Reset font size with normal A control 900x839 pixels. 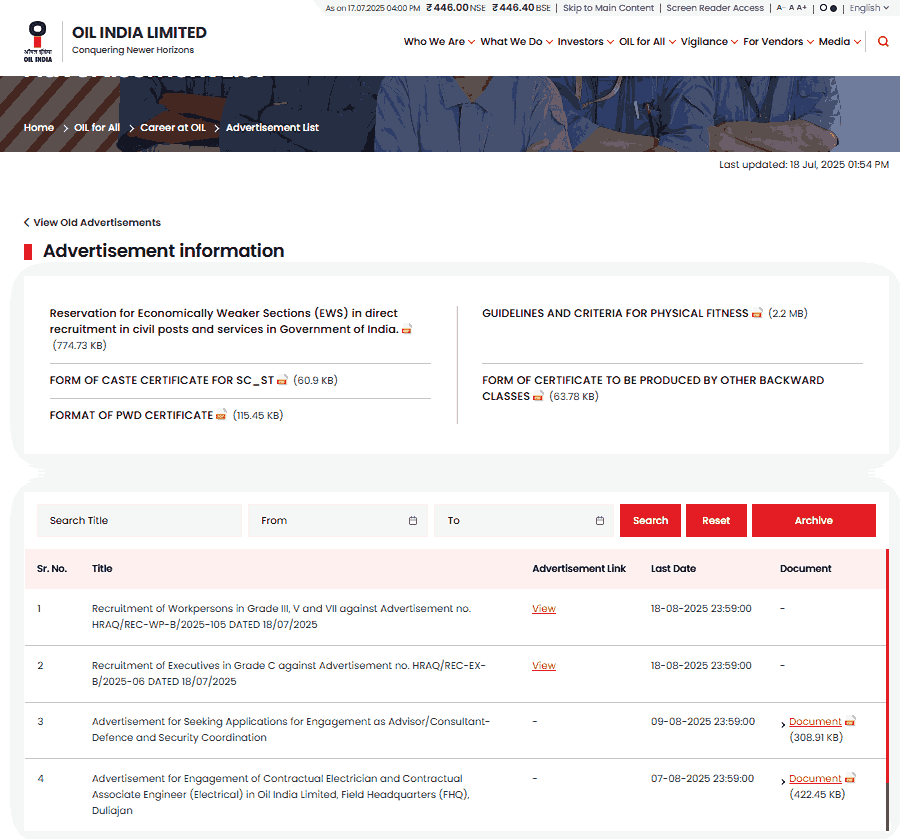792,8
